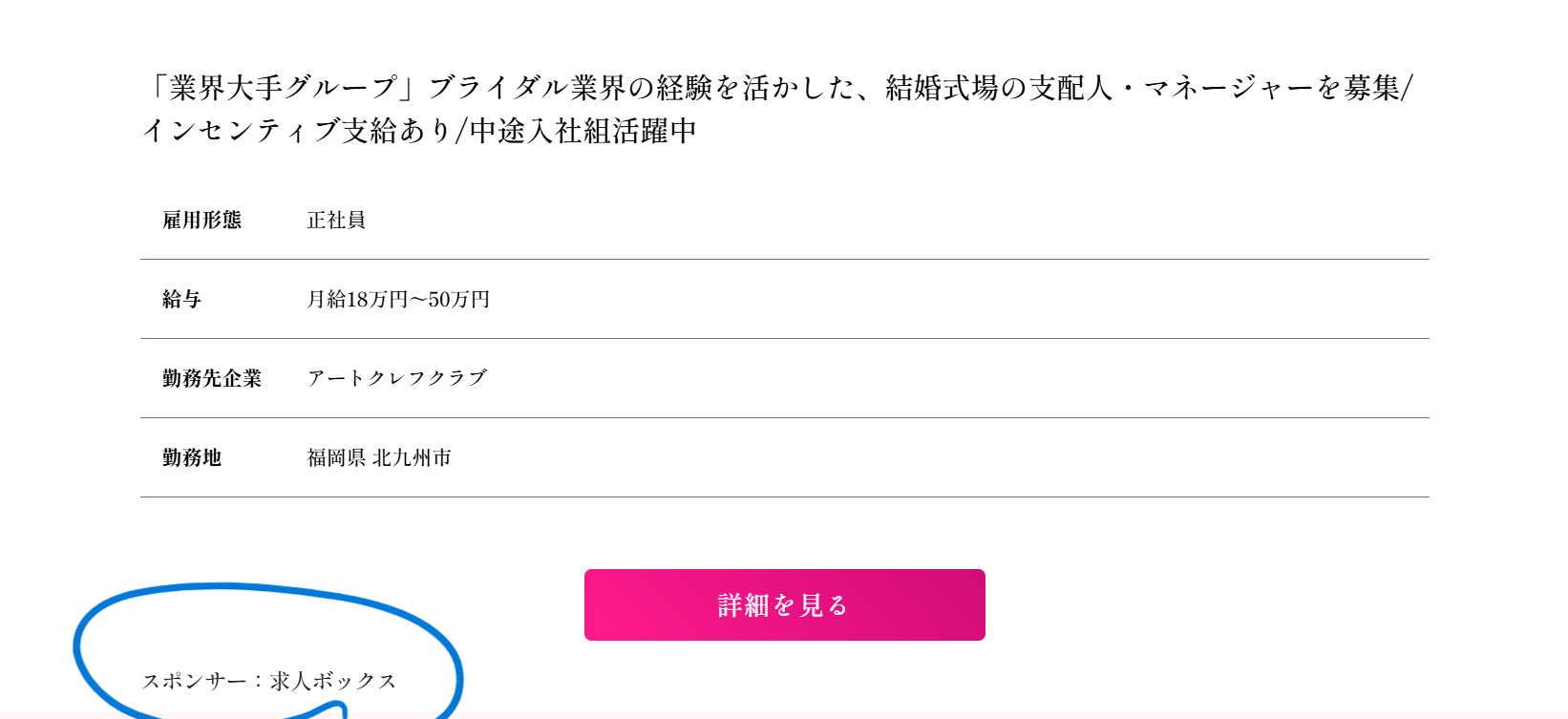Click the 求人ボックス sponsor name

[x=332, y=681]
